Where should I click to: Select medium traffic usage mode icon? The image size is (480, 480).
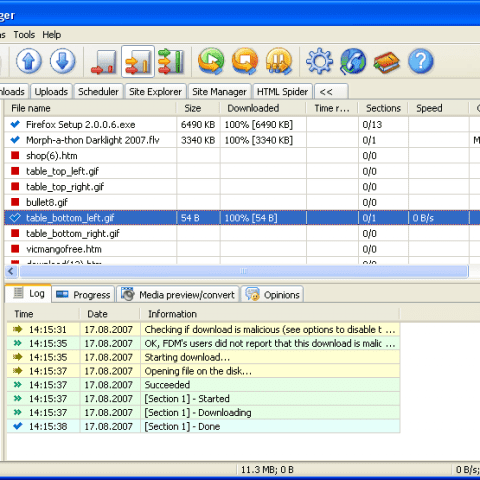click(138, 62)
